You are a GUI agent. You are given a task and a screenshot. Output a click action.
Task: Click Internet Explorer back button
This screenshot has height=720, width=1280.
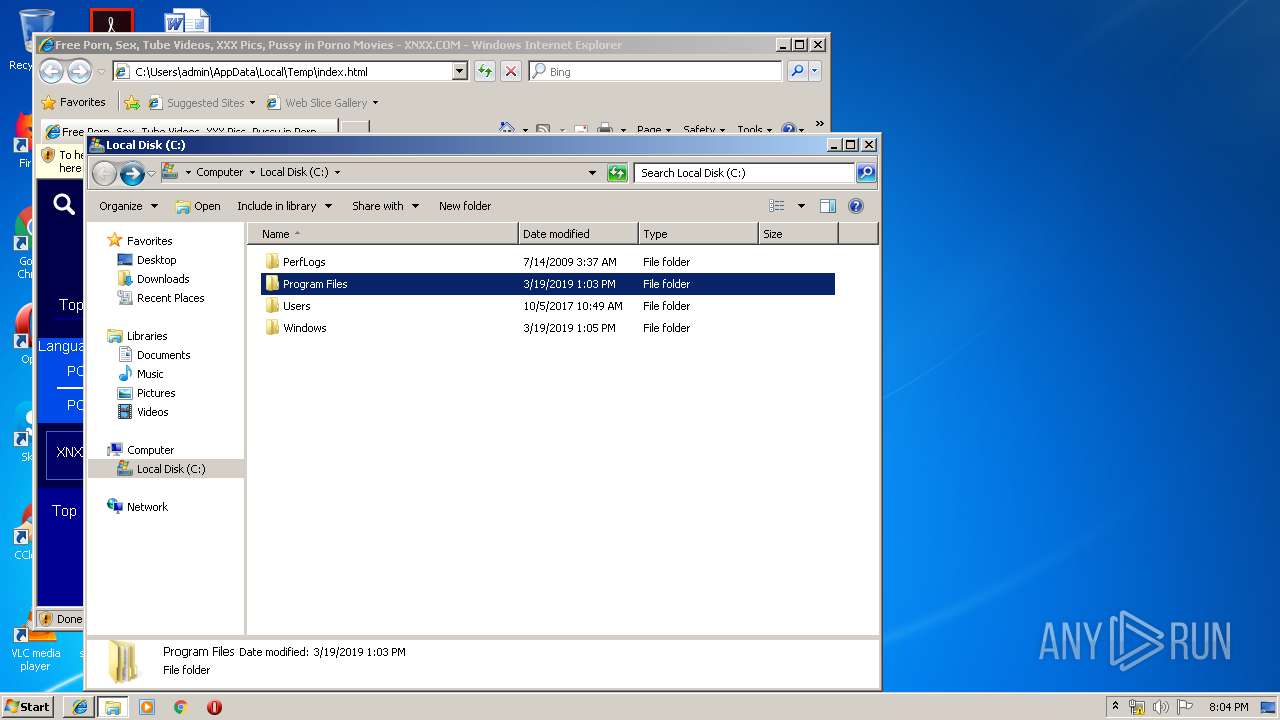point(51,71)
